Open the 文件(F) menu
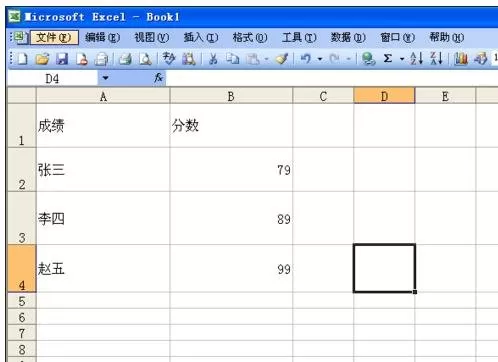This screenshot has height=362, width=498. 54,37
